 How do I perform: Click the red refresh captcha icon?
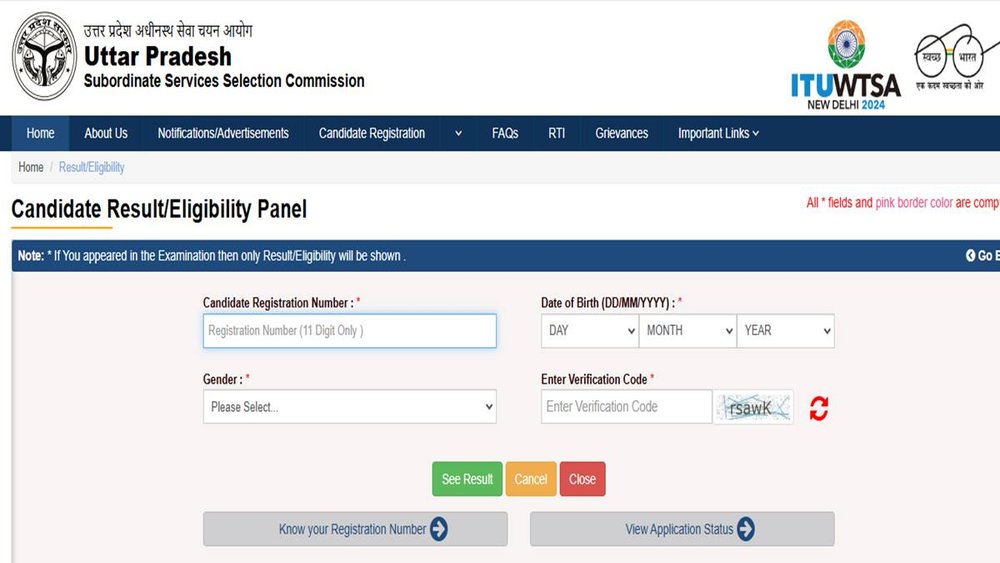pos(819,408)
